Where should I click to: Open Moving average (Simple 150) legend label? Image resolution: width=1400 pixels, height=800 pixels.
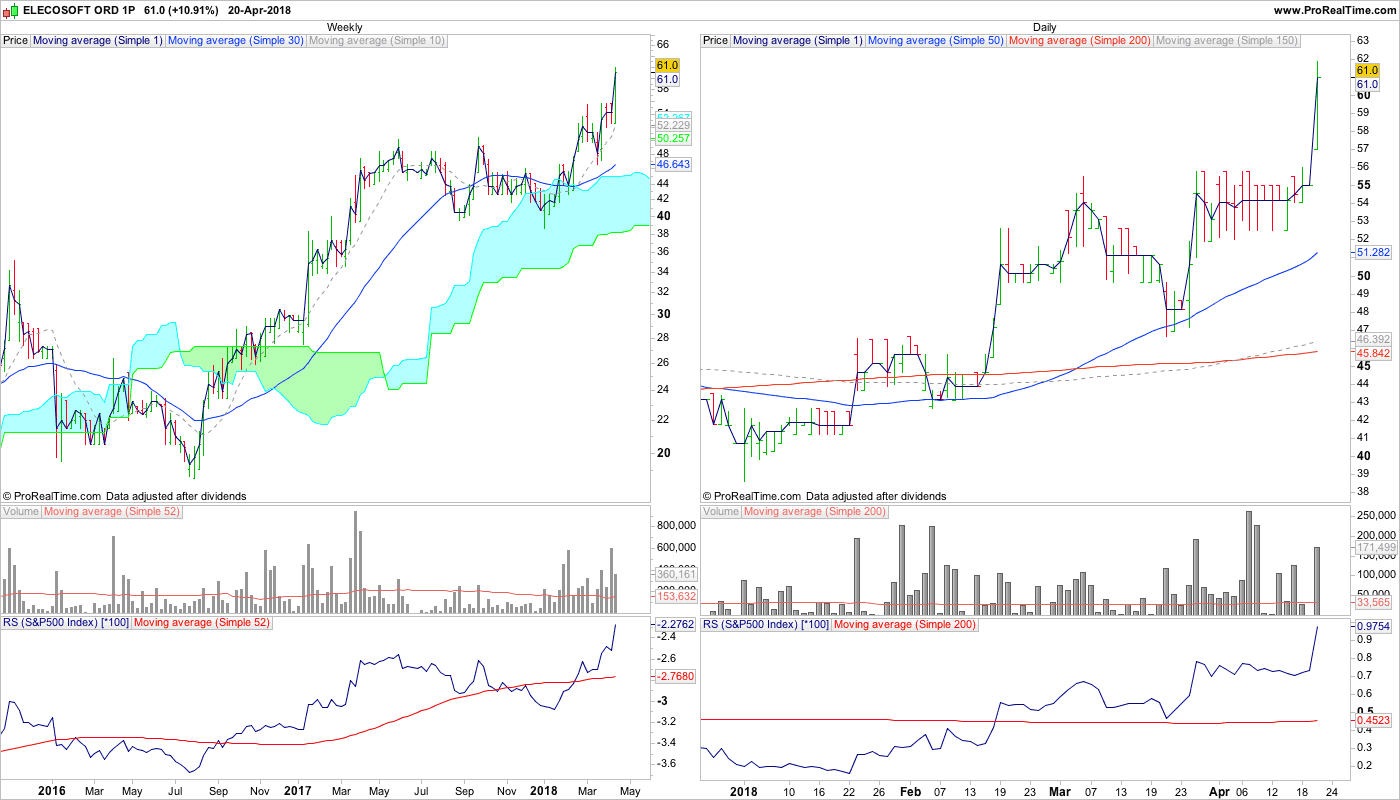[x=1227, y=41]
